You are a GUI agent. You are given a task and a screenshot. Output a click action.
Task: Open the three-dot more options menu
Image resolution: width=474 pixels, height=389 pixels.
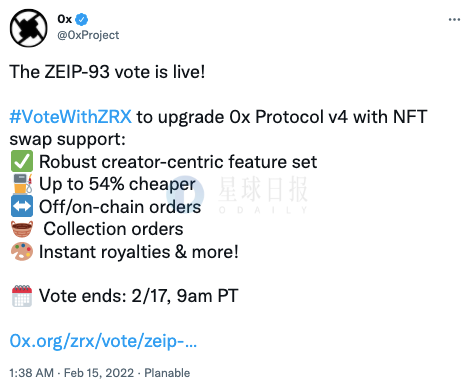point(454,20)
